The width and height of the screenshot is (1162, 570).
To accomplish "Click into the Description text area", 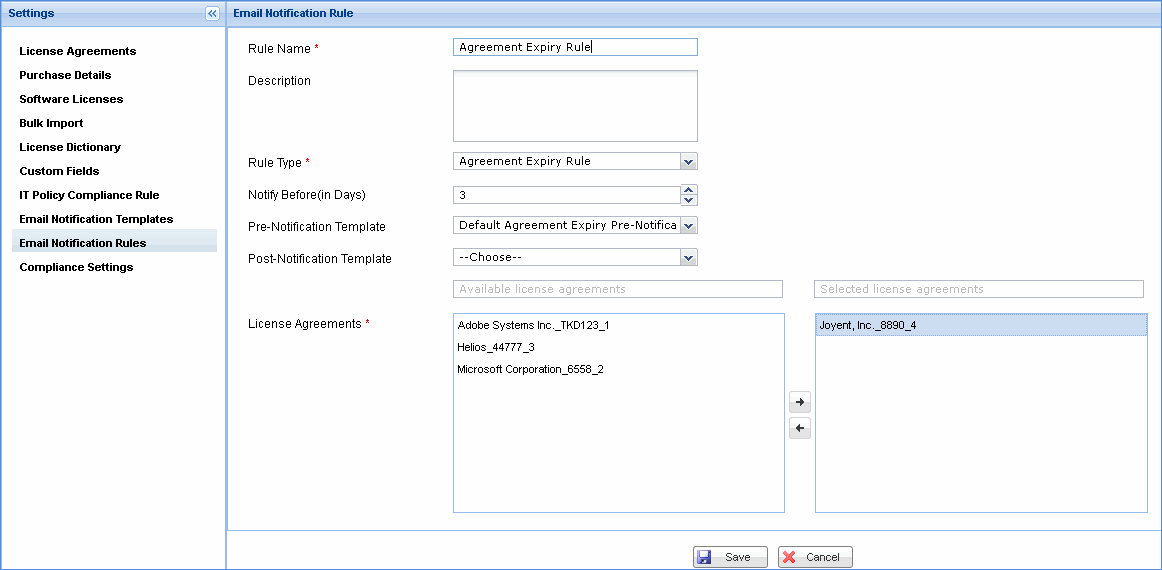I will (575, 105).
